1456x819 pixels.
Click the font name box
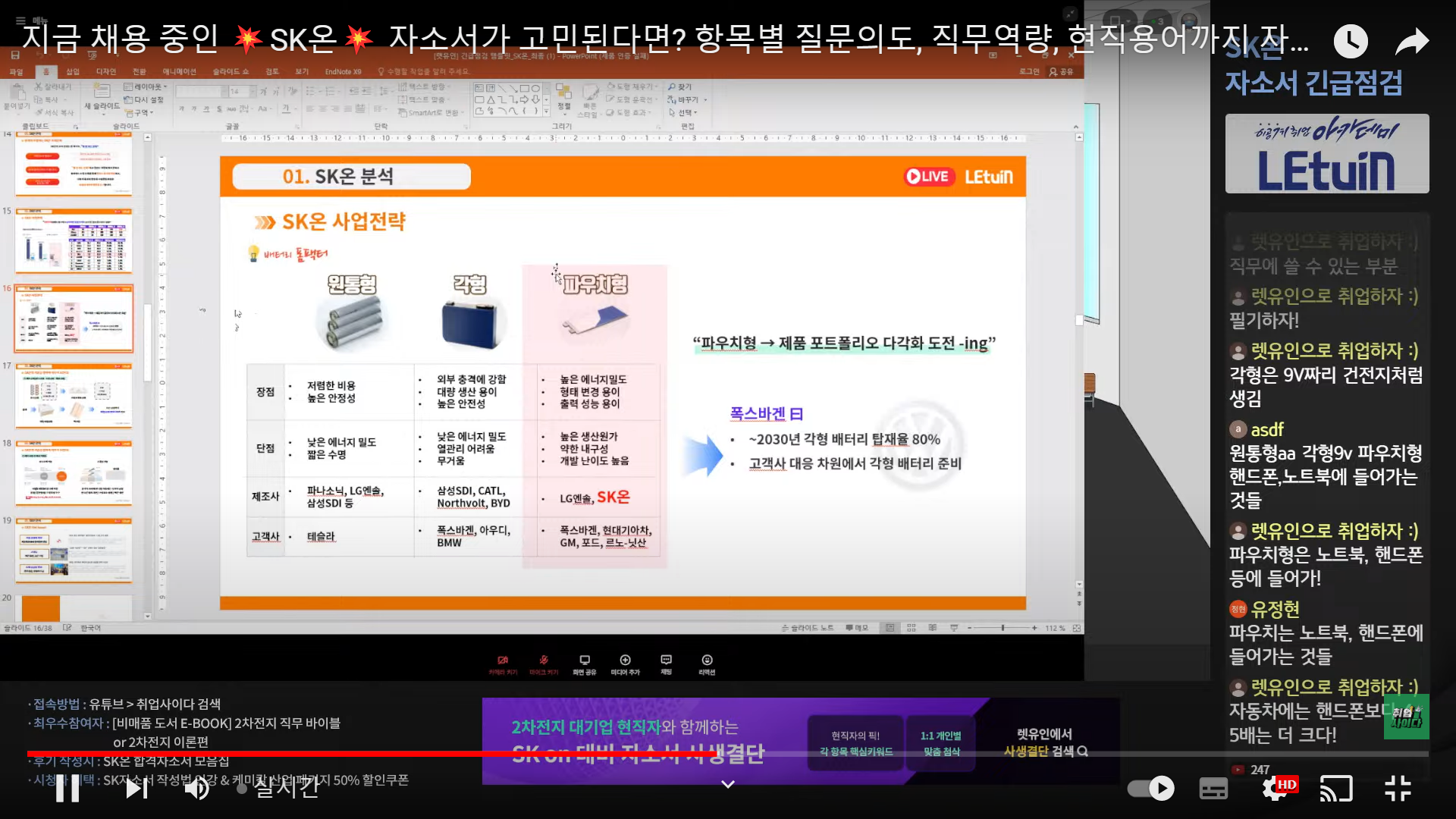[201, 91]
